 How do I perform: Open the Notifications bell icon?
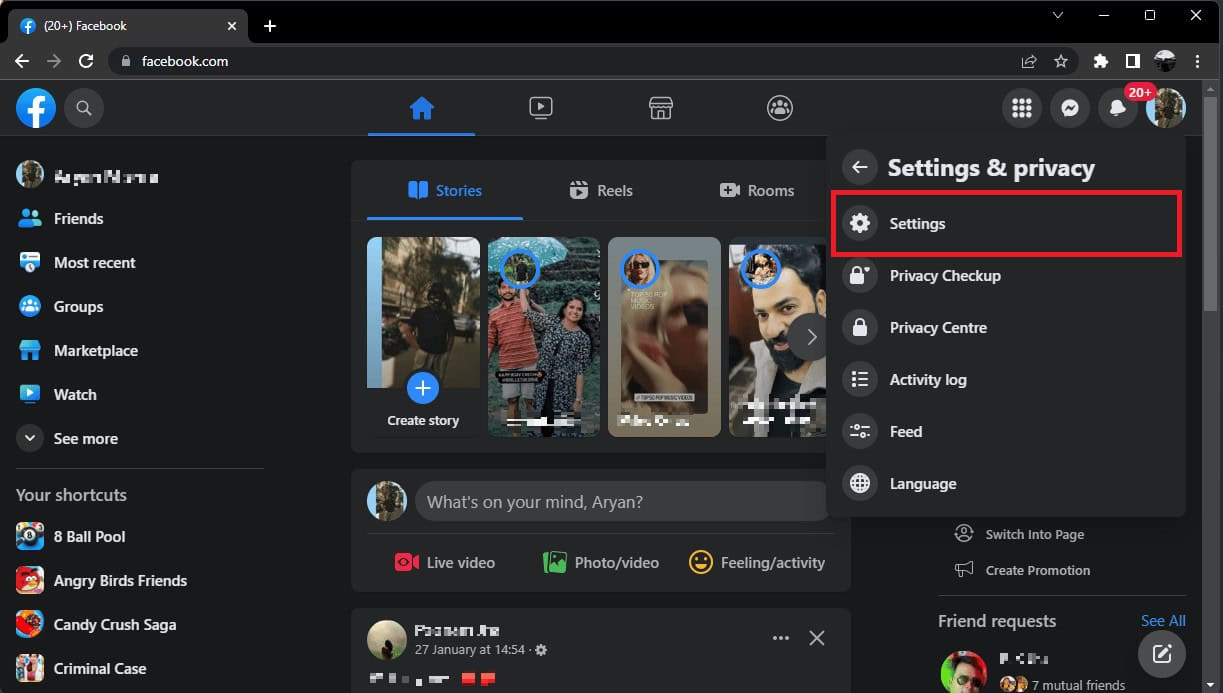click(x=1118, y=108)
